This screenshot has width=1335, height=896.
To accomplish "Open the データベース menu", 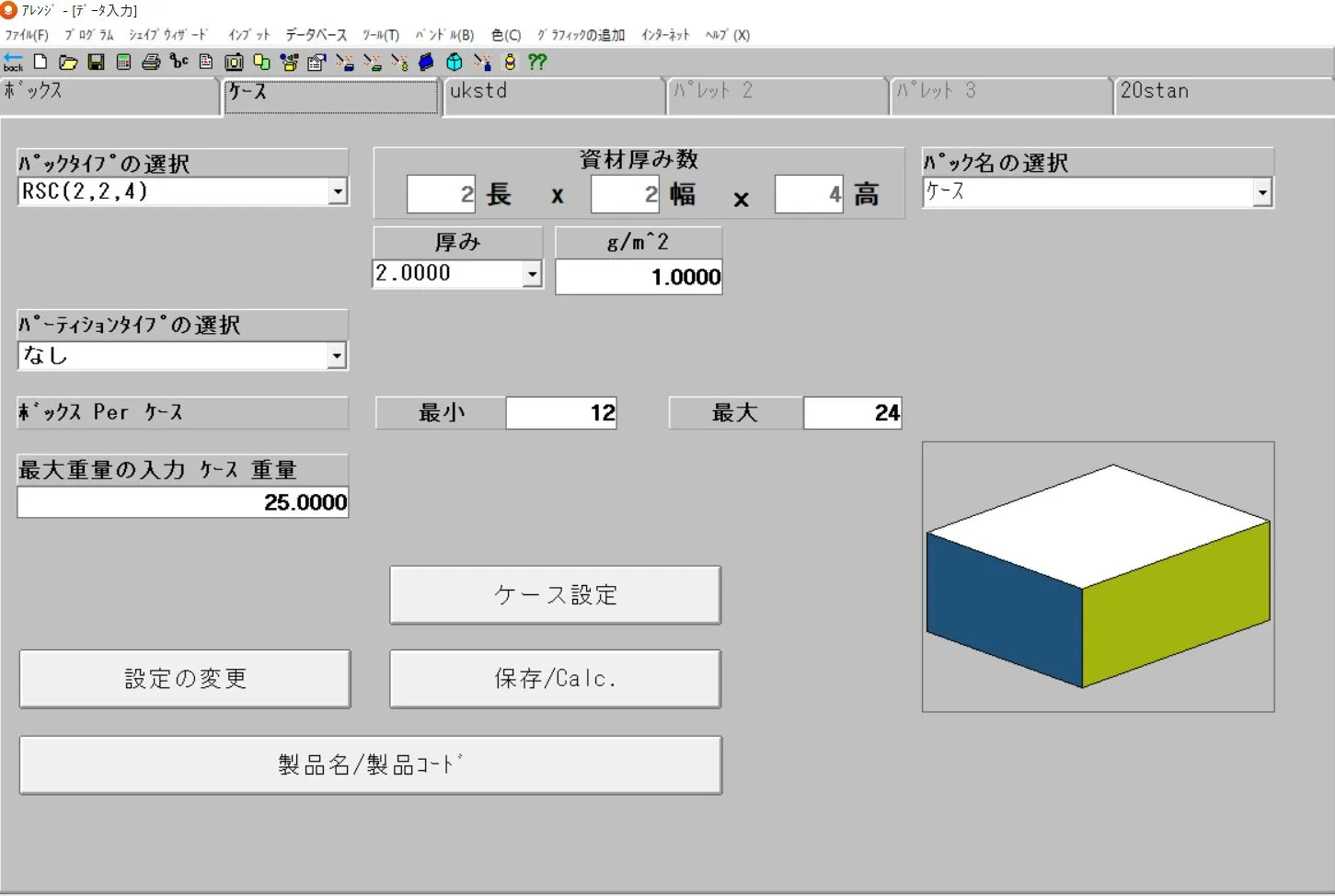I will (317, 35).
